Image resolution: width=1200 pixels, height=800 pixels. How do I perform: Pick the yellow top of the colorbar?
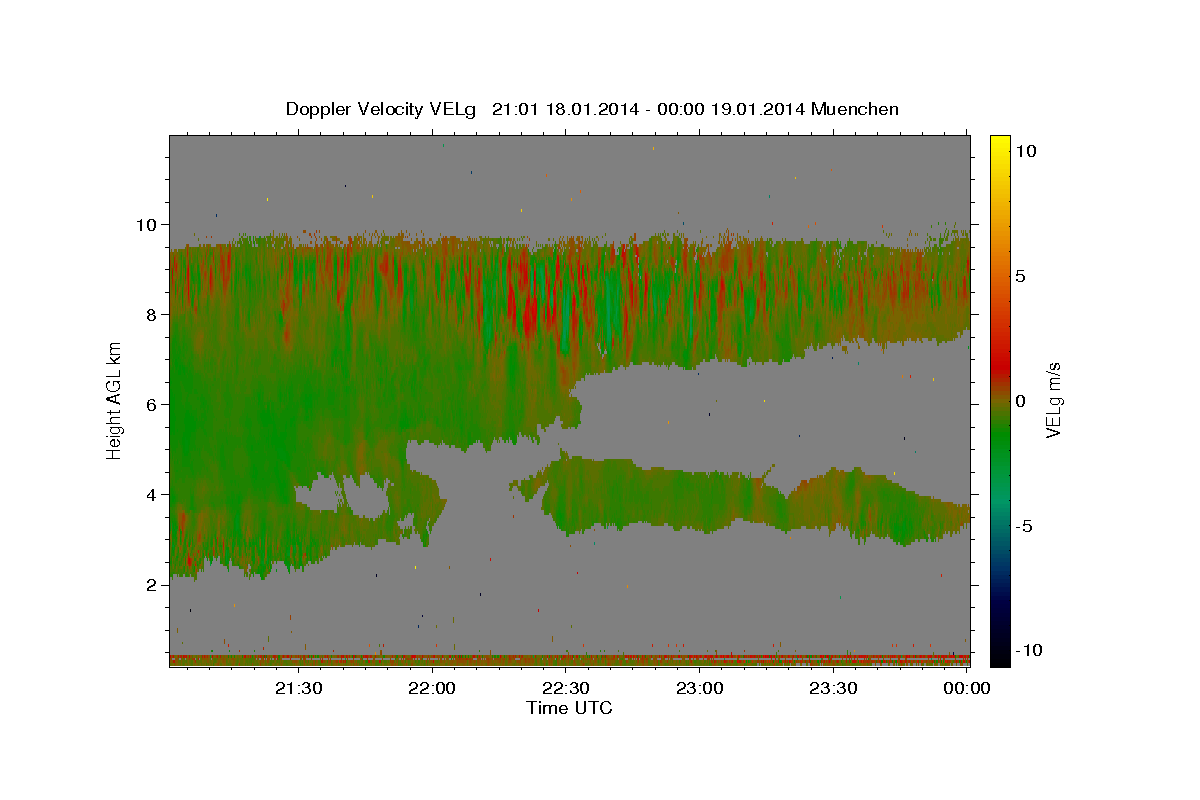click(1000, 142)
